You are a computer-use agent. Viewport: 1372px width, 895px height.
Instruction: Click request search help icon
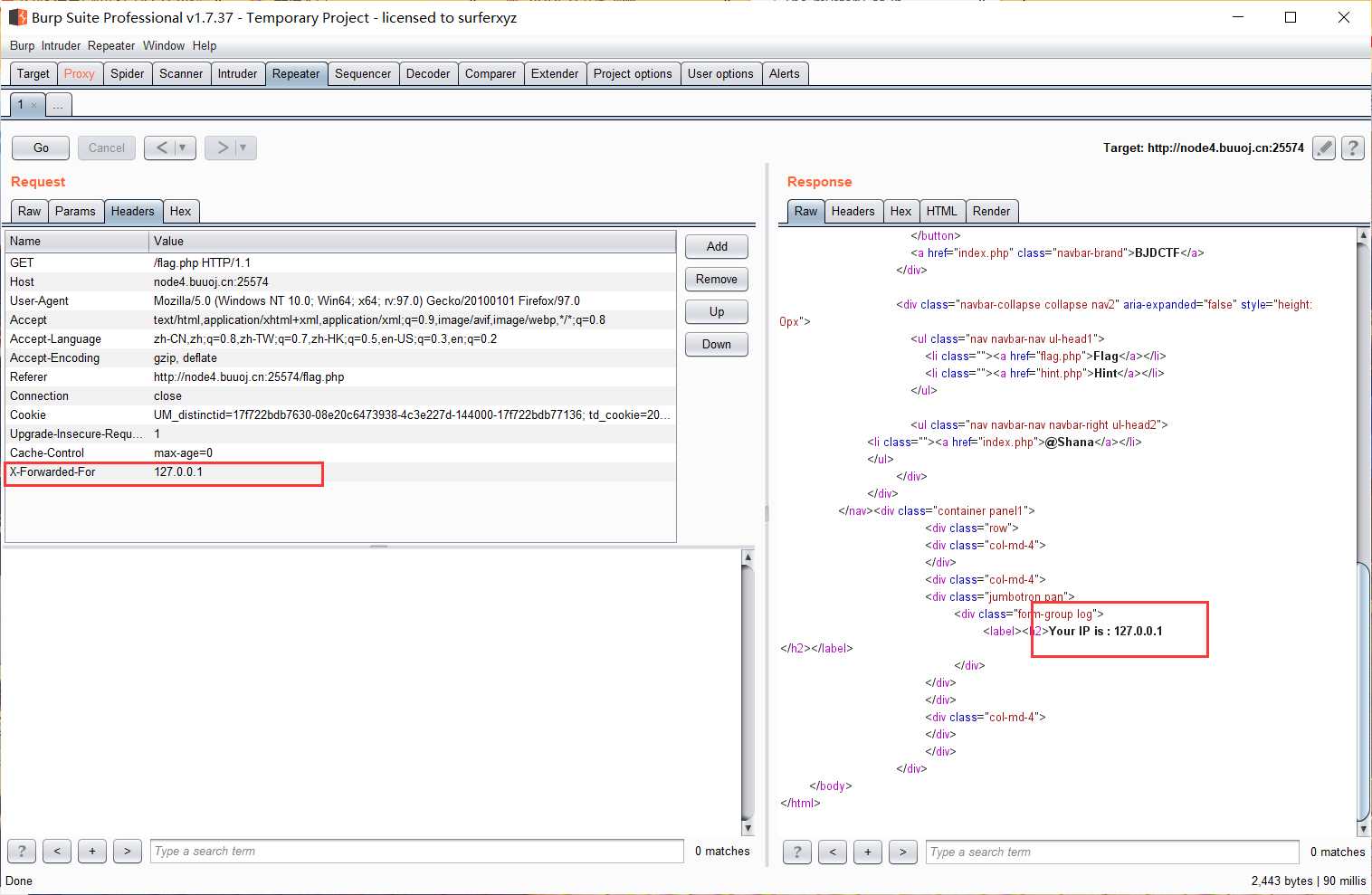pyautogui.click(x=22, y=851)
